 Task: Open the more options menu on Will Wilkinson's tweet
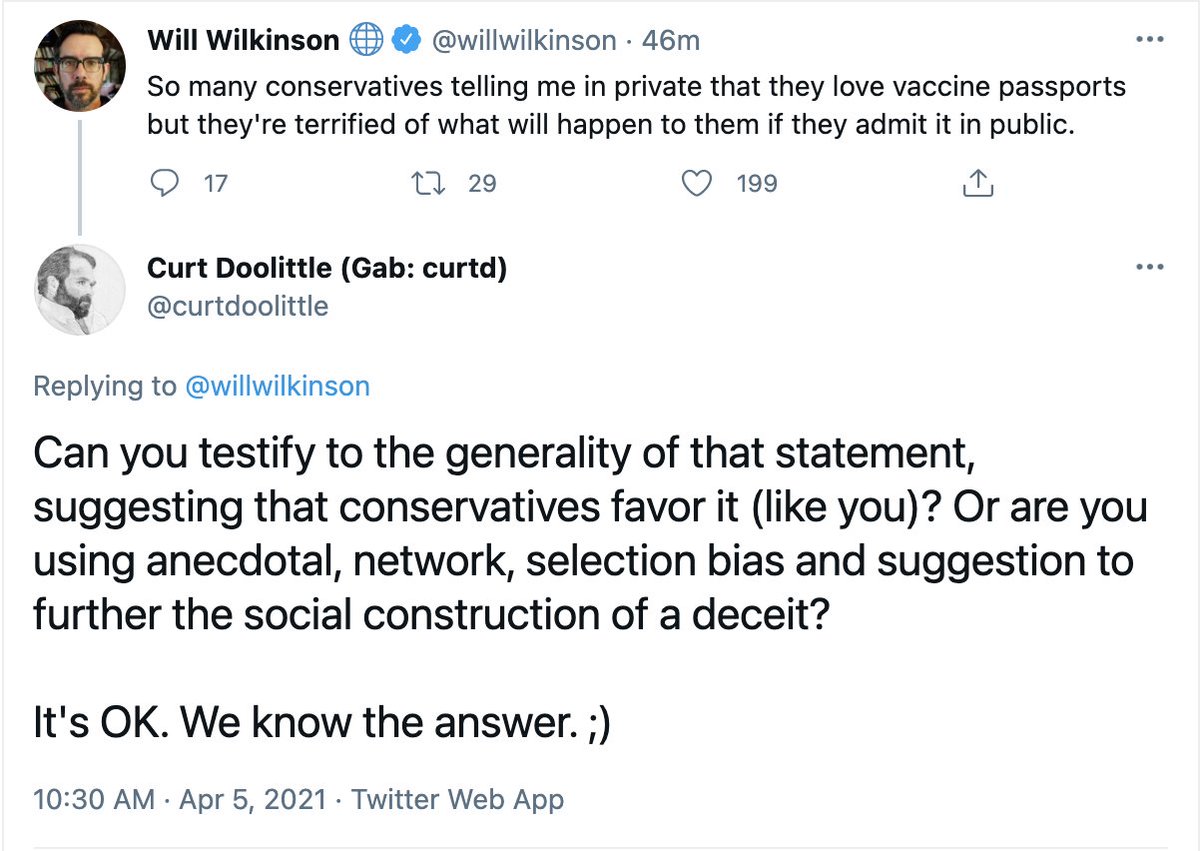pyautogui.click(x=1150, y=39)
